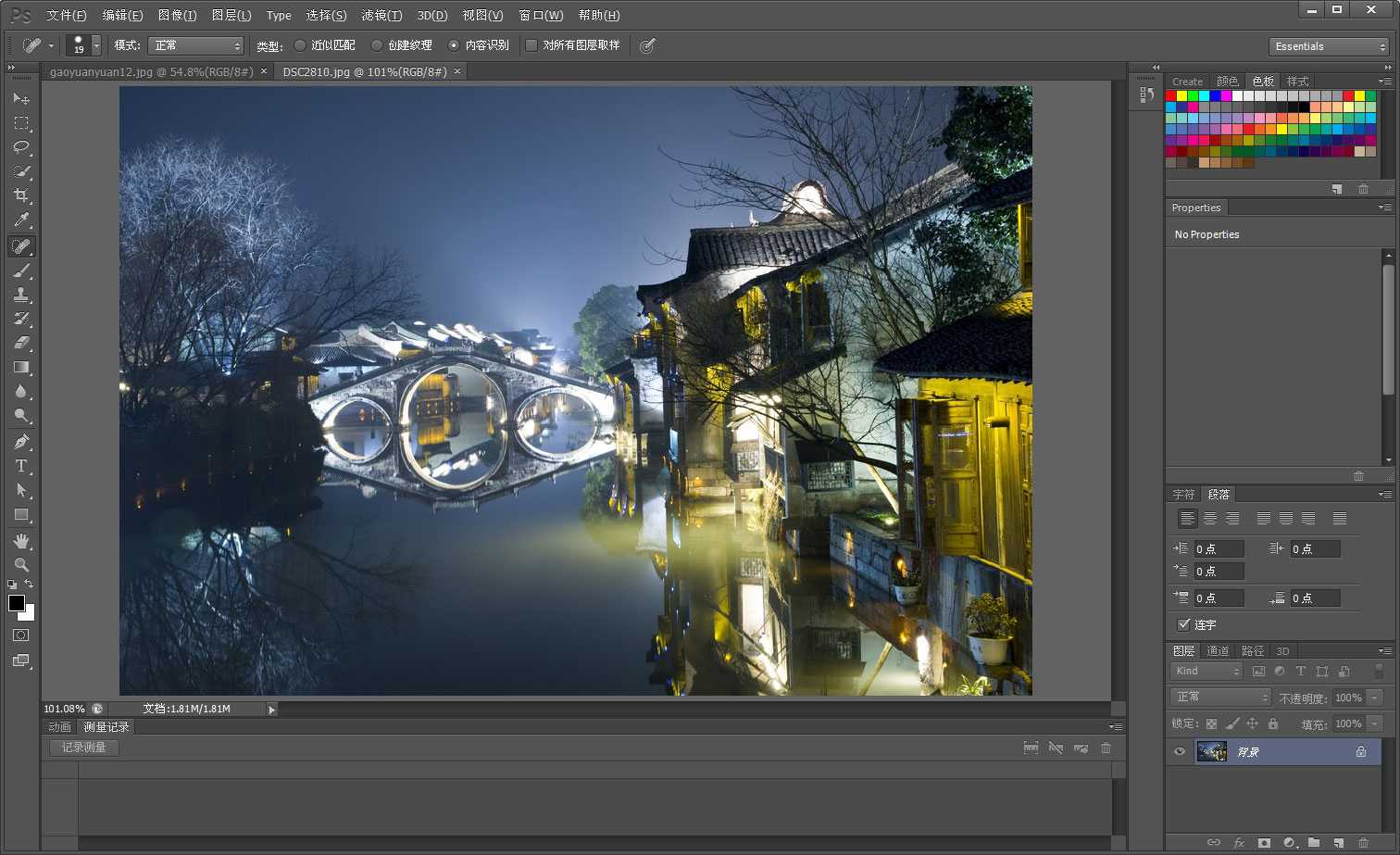Click the black foreground color swatch
The width and height of the screenshot is (1400, 855).
[x=16, y=603]
